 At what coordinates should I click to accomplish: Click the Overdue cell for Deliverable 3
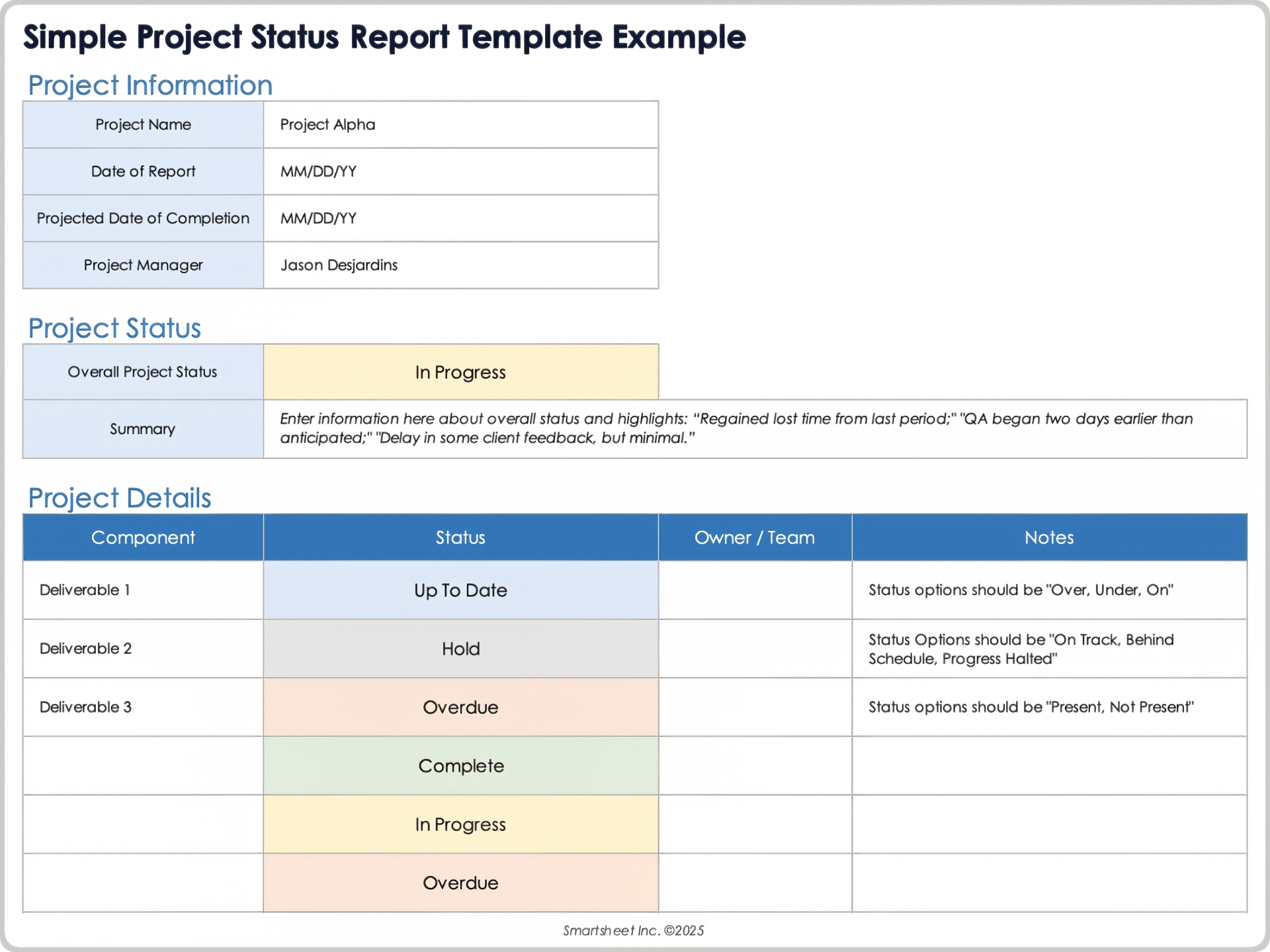pyautogui.click(x=460, y=707)
